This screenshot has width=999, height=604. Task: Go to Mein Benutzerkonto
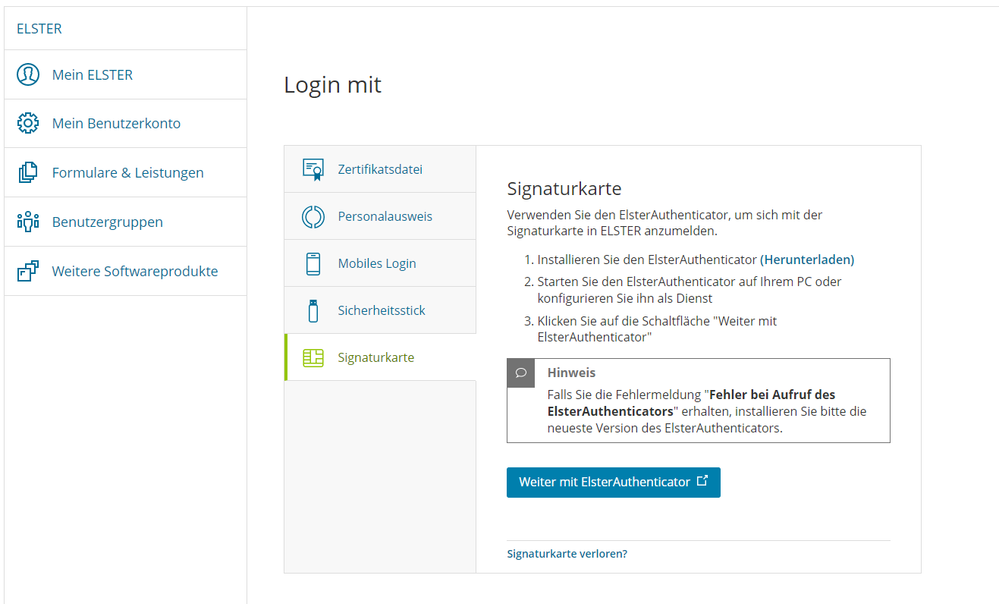[x=126, y=123]
